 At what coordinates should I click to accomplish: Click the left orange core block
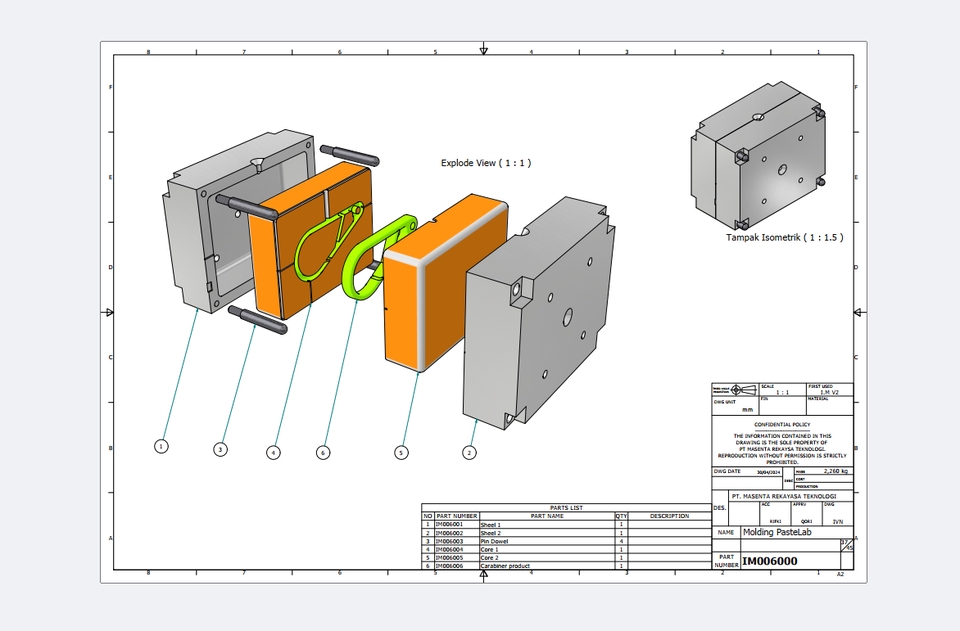[311, 241]
